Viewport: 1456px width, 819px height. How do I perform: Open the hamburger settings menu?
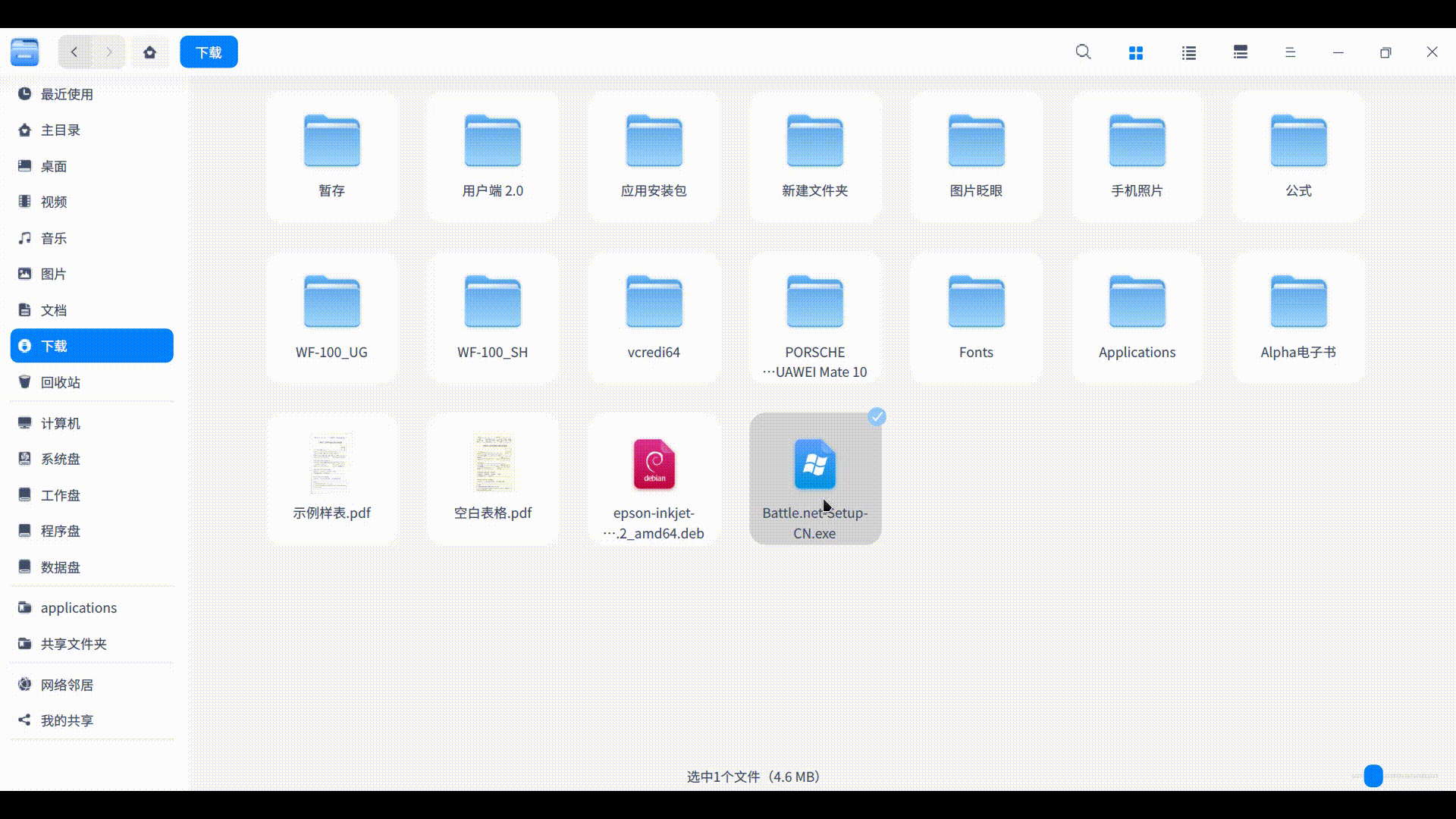1290,52
